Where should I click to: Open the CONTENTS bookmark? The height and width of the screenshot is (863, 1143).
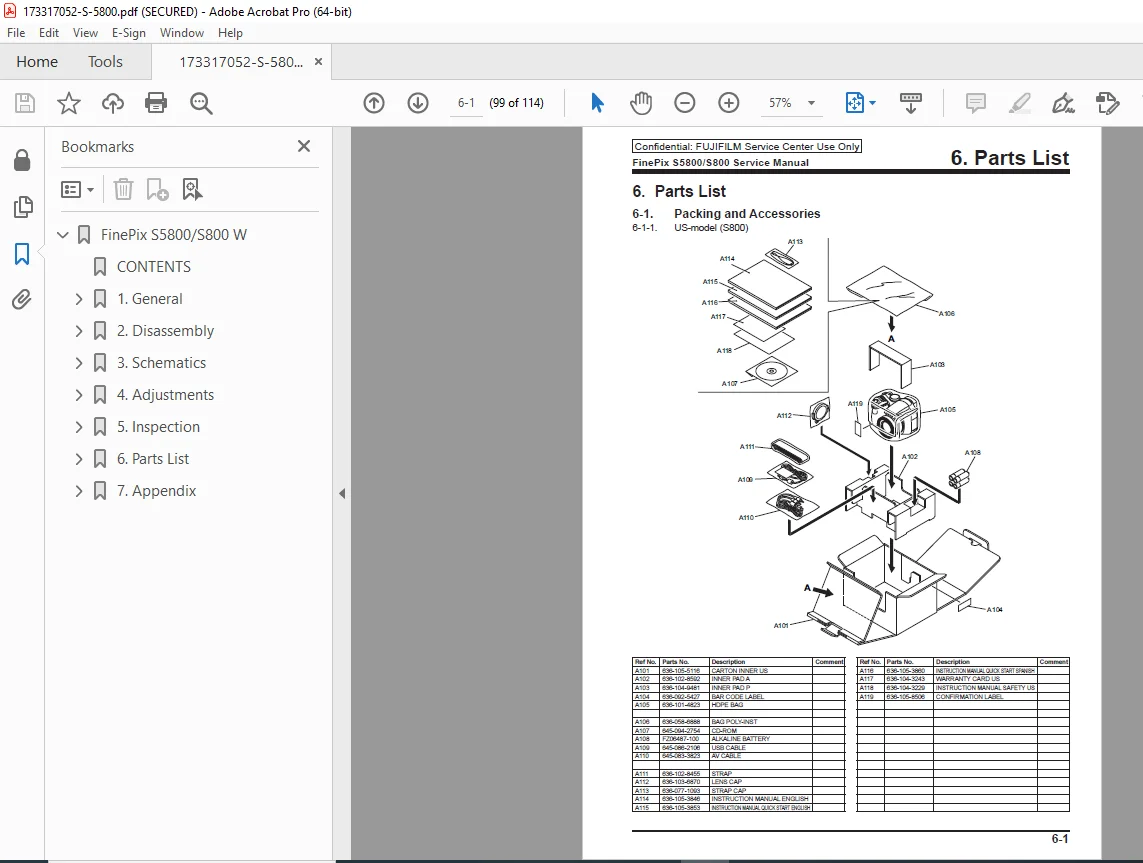[x=153, y=267]
